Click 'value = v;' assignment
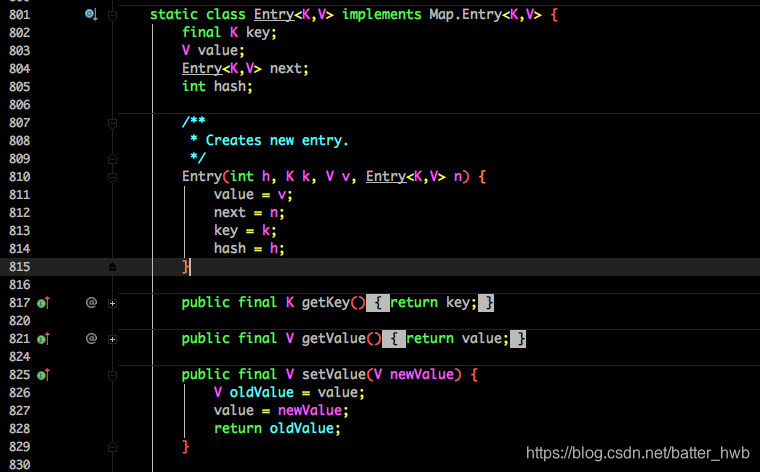 [253, 195]
